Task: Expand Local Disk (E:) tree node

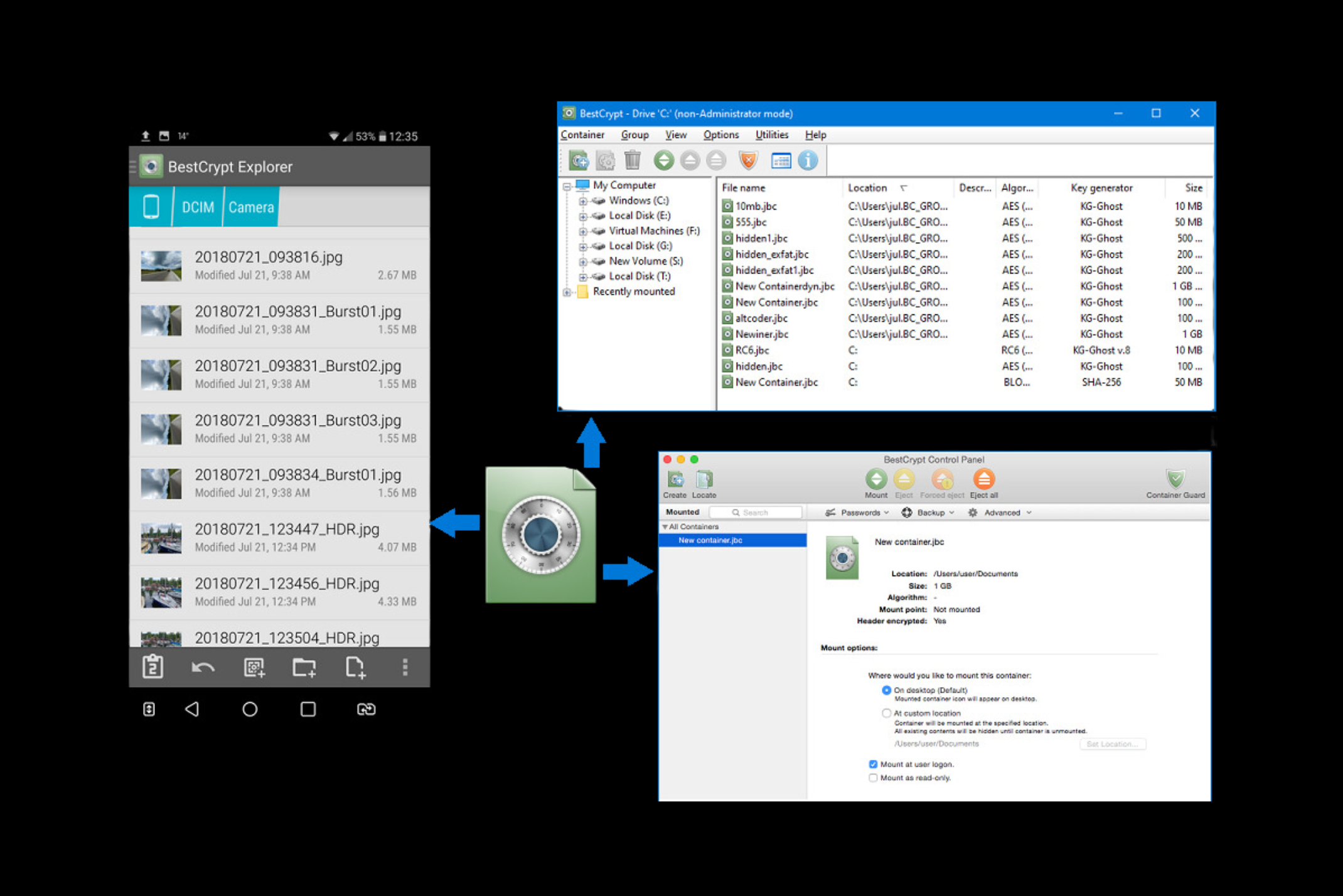Action: tap(582, 216)
